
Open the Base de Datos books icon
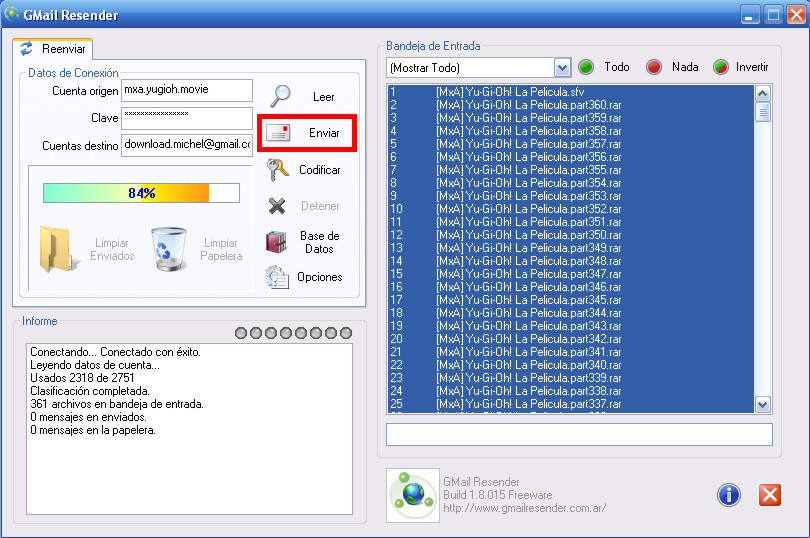point(277,242)
